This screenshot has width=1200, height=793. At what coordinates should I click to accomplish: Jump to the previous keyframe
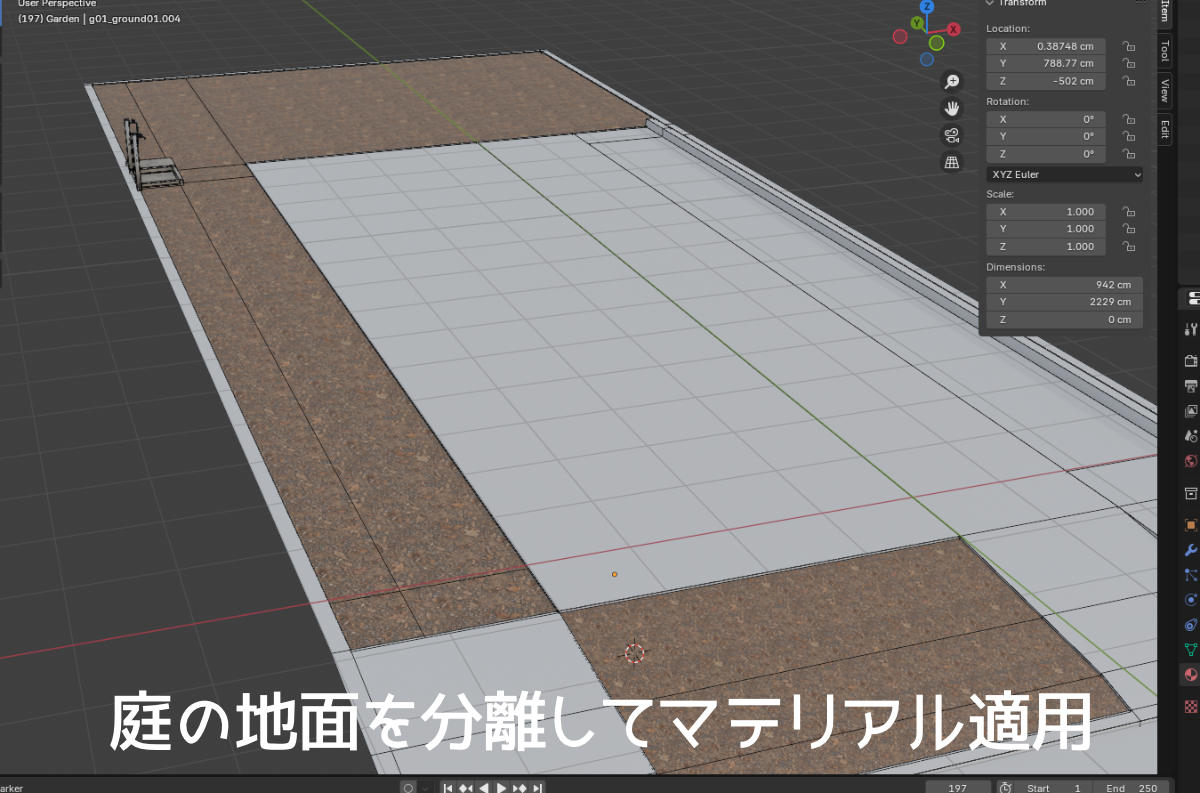point(466,788)
